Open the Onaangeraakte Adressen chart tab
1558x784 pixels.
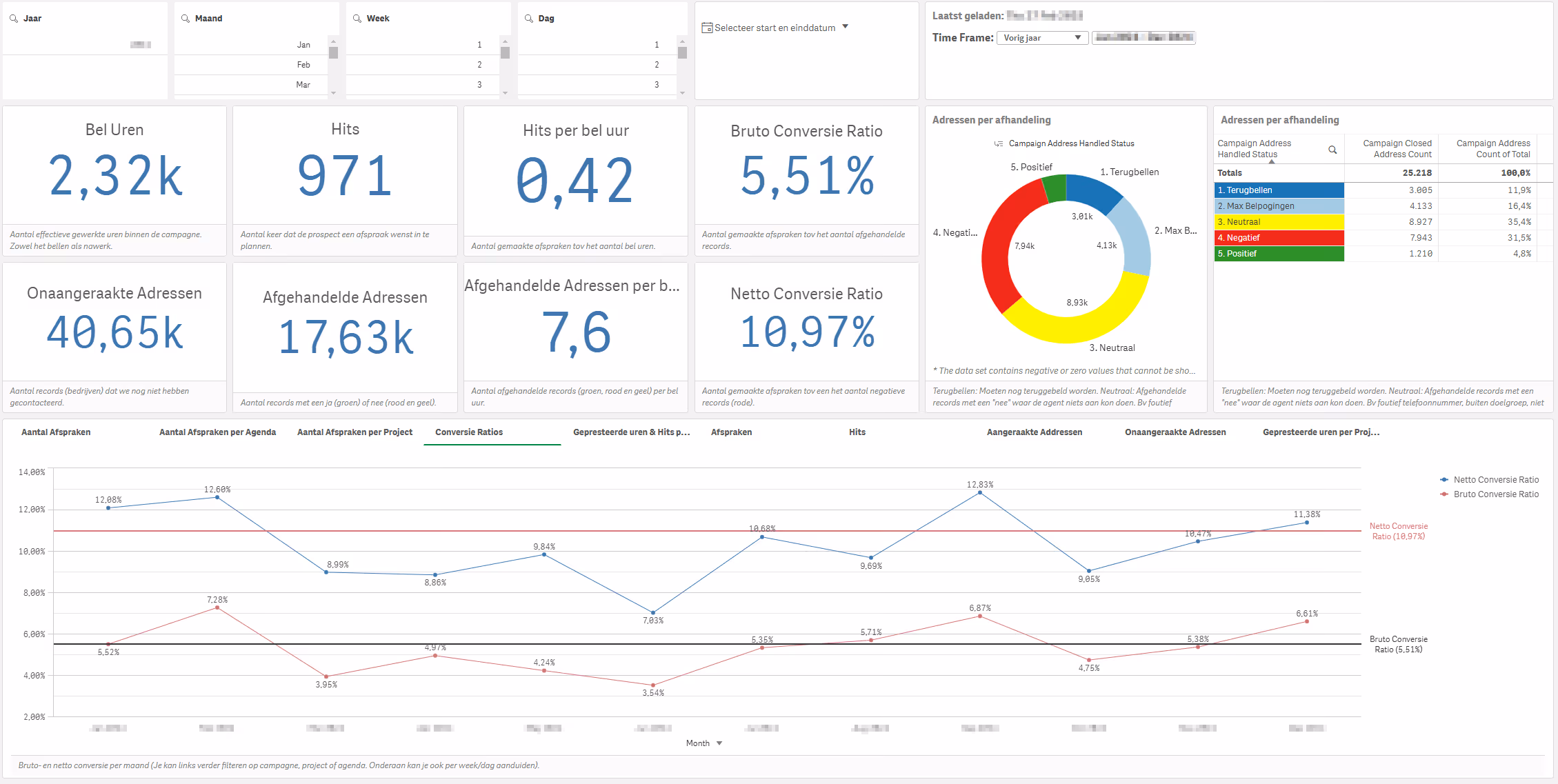(1175, 432)
